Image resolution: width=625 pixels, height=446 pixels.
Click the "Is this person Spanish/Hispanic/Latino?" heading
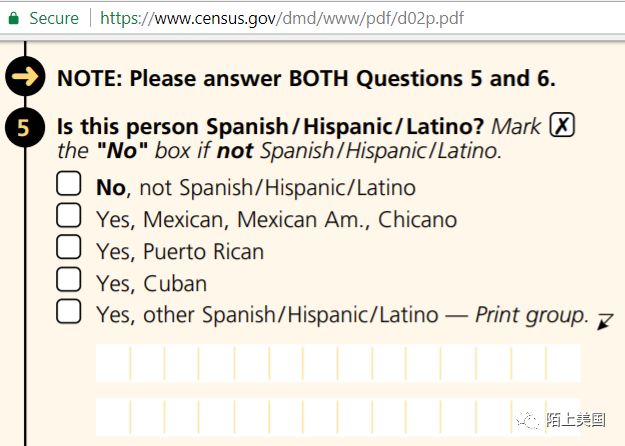click(x=271, y=127)
